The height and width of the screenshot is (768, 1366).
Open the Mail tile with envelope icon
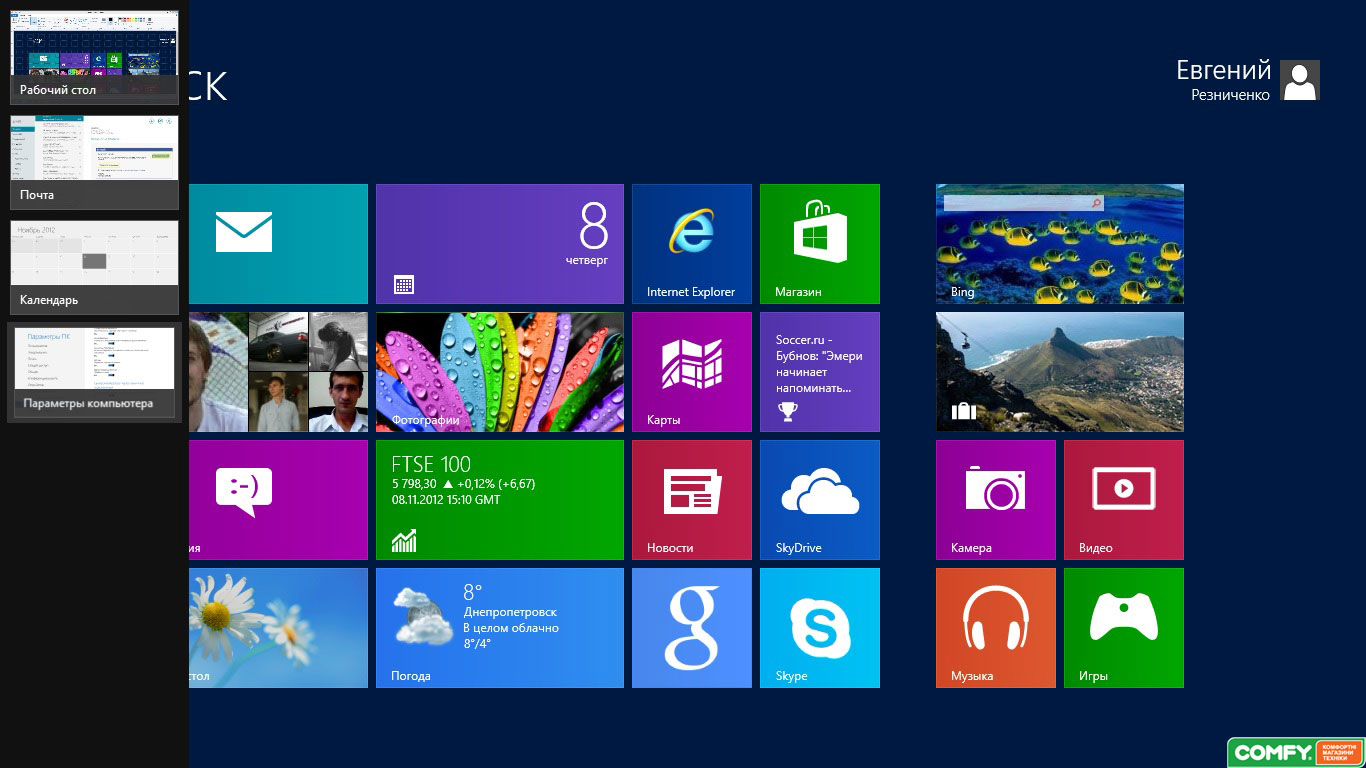point(278,244)
